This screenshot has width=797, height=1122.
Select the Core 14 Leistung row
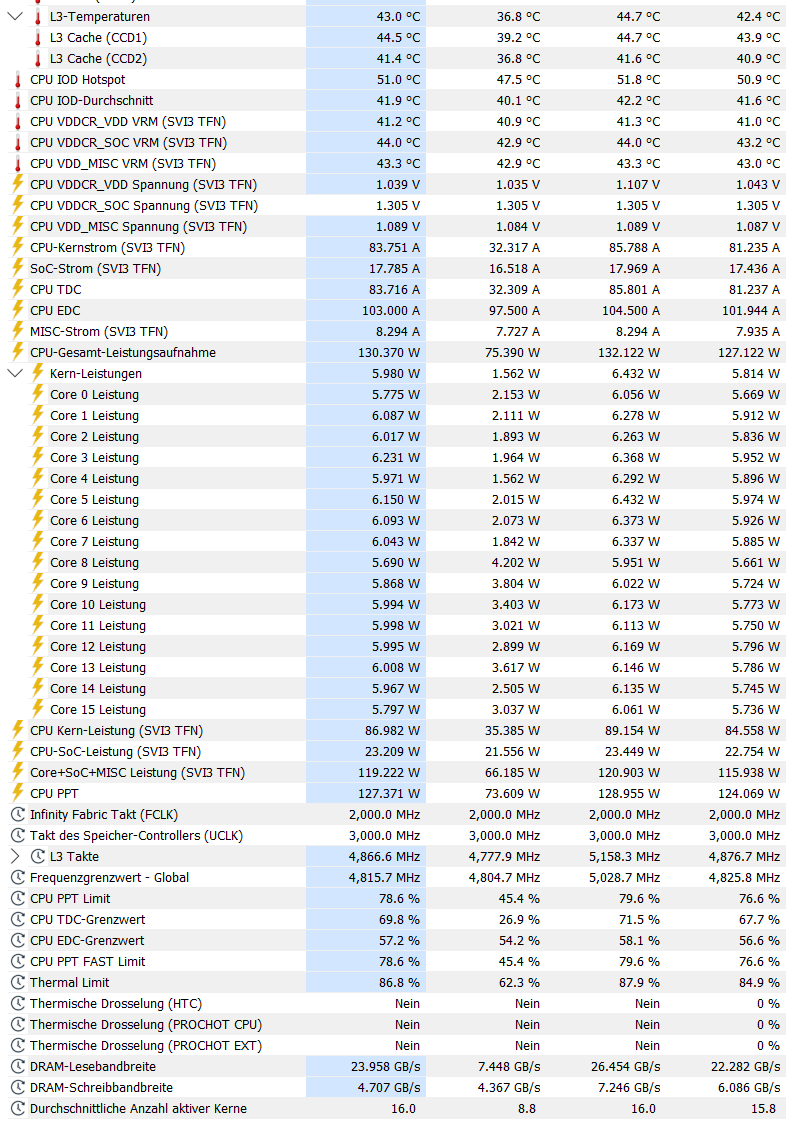pos(396,688)
